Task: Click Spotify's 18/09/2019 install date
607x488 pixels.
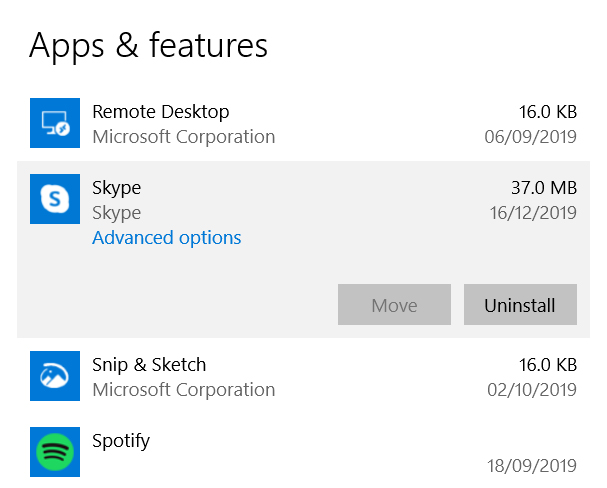Action: click(534, 465)
